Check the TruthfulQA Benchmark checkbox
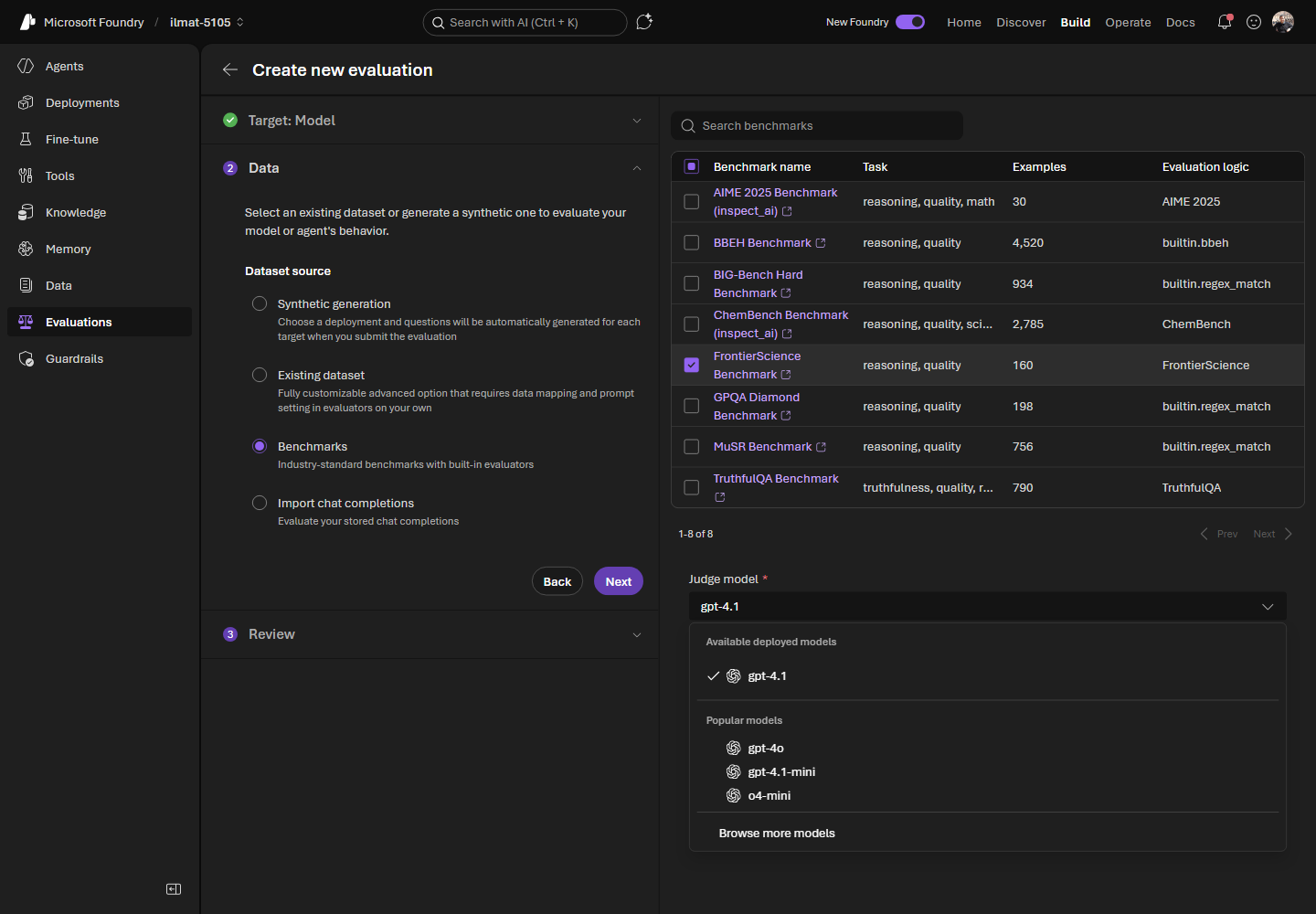Screen dimensions: 1316x914 pyautogui.click(x=692, y=487)
